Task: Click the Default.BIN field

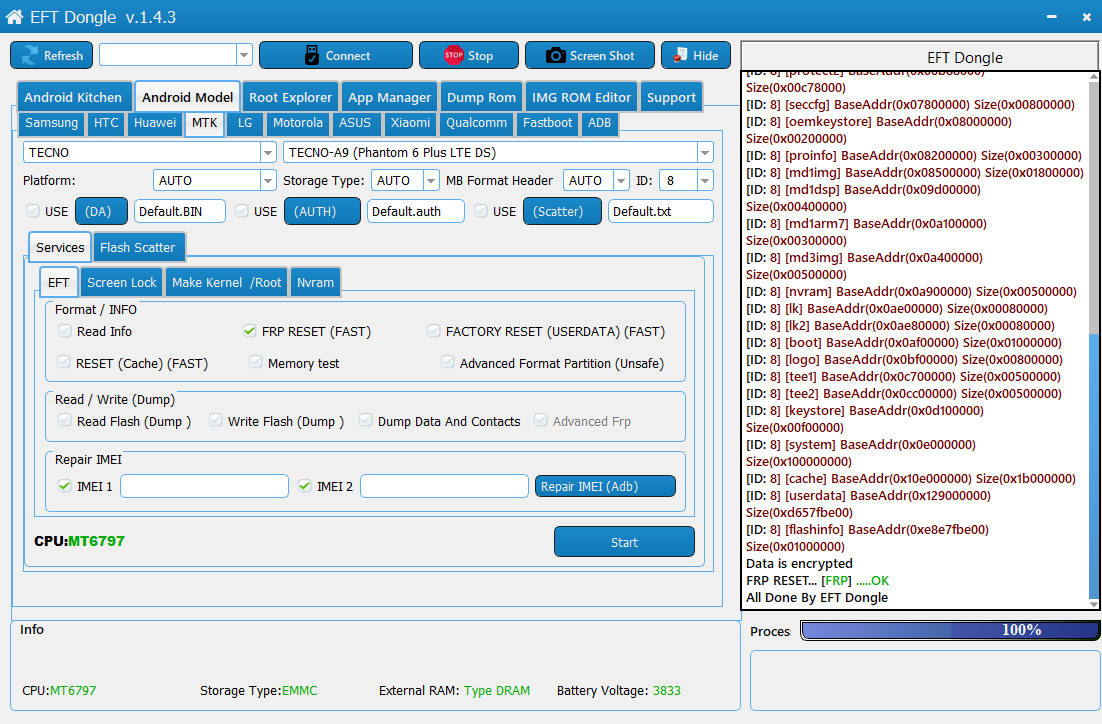Action: (180, 212)
